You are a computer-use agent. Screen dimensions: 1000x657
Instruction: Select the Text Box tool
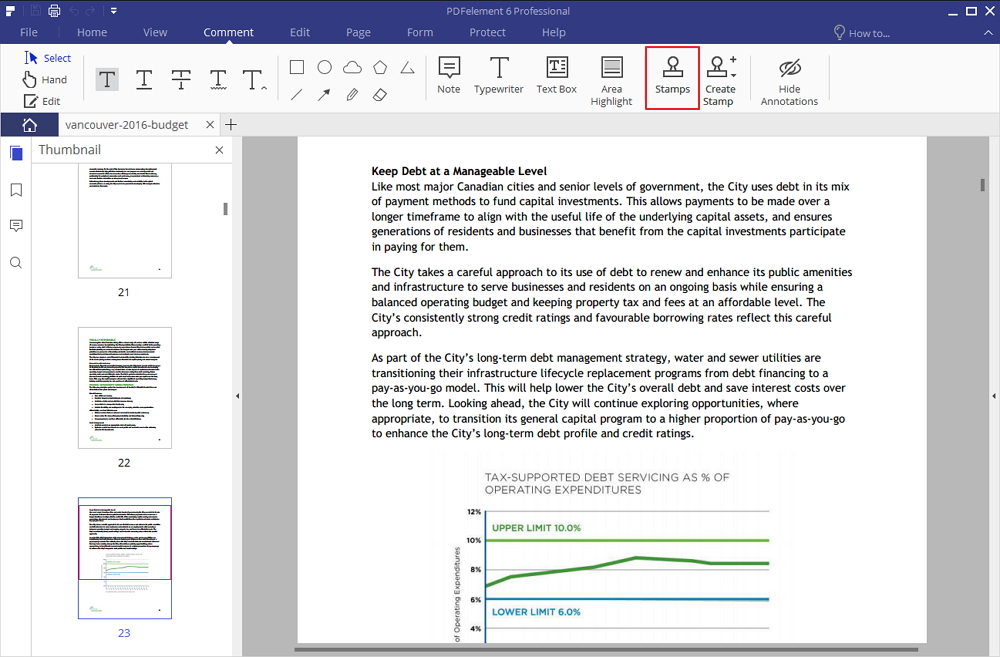(x=554, y=78)
